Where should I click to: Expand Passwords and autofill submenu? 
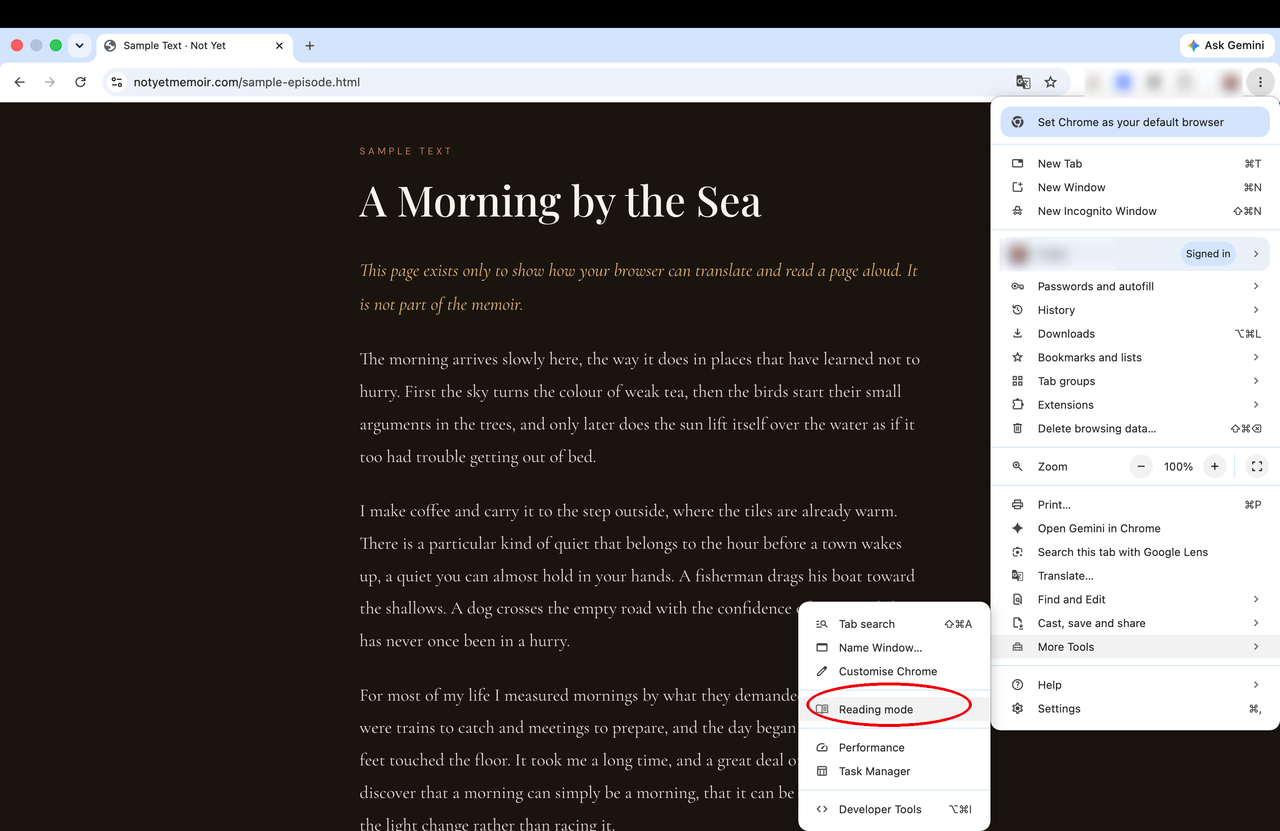1135,286
